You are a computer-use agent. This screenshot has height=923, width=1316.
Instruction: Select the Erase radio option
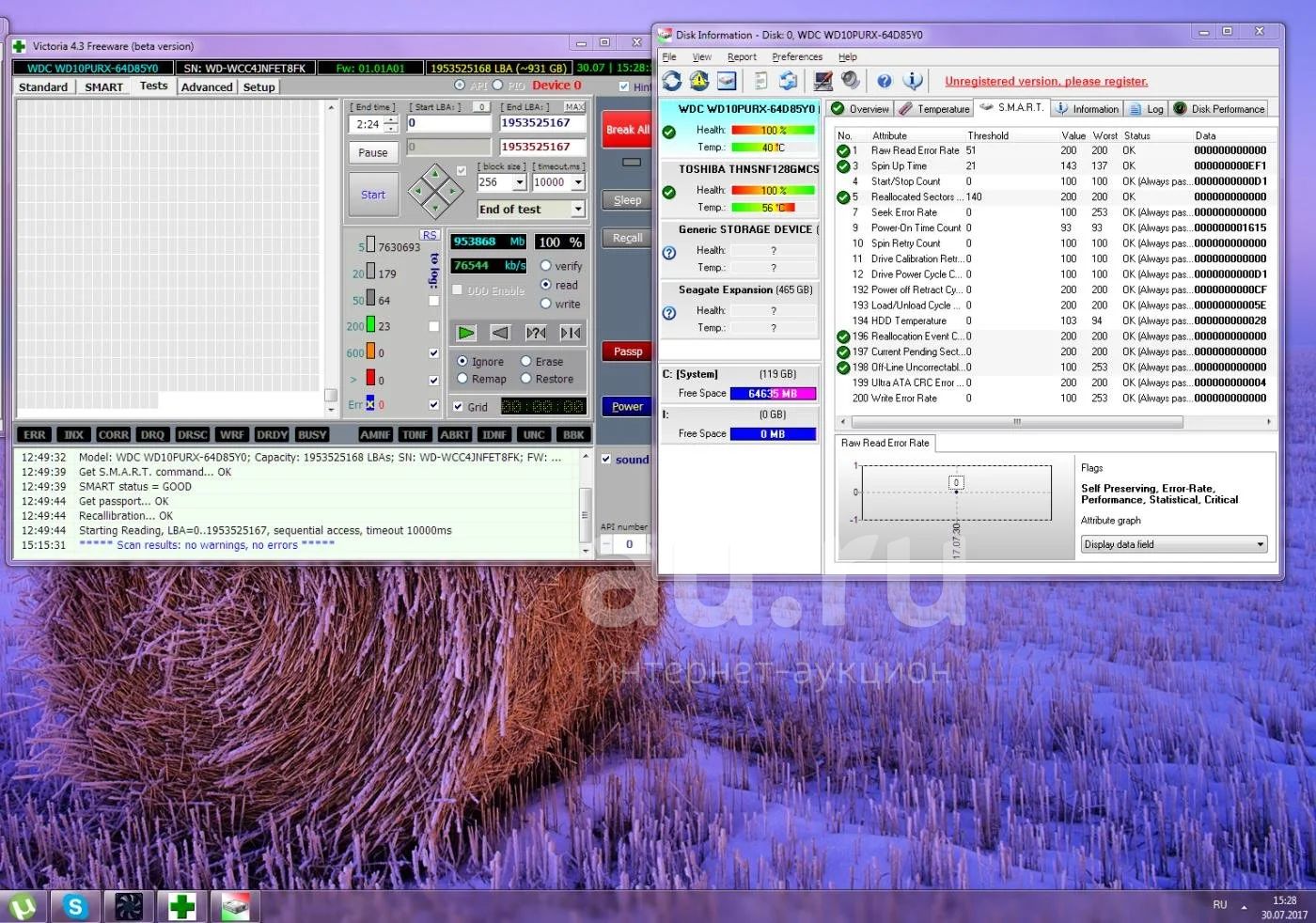[x=526, y=361]
